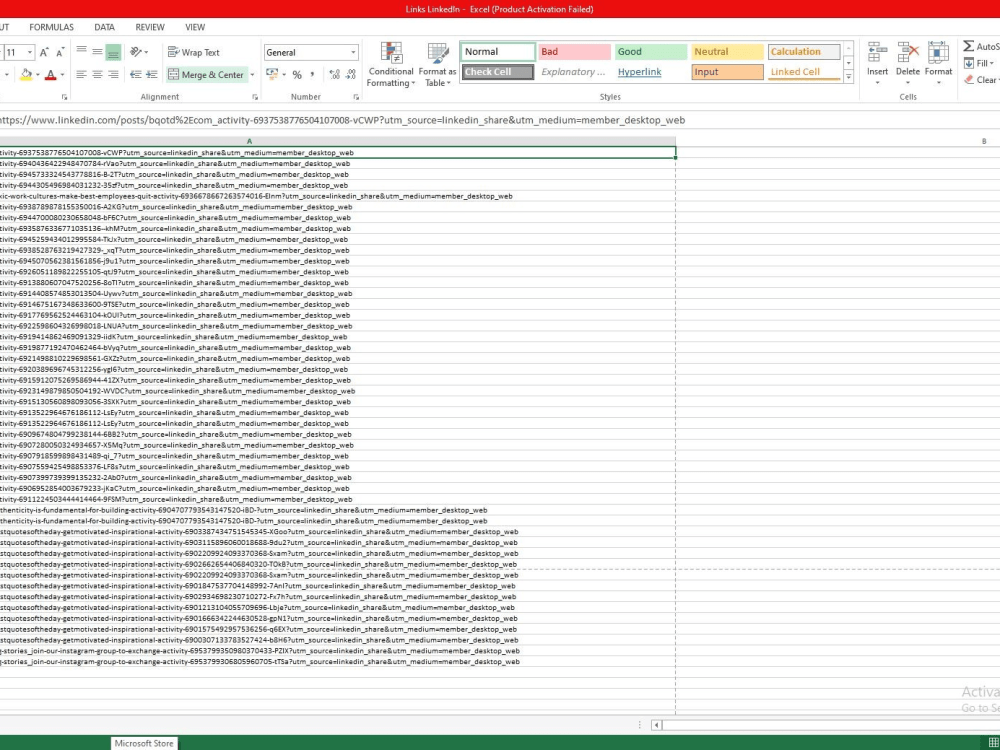Apply the Normal cell style
This screenshot has height=750, width=1000.
point(497,52)
